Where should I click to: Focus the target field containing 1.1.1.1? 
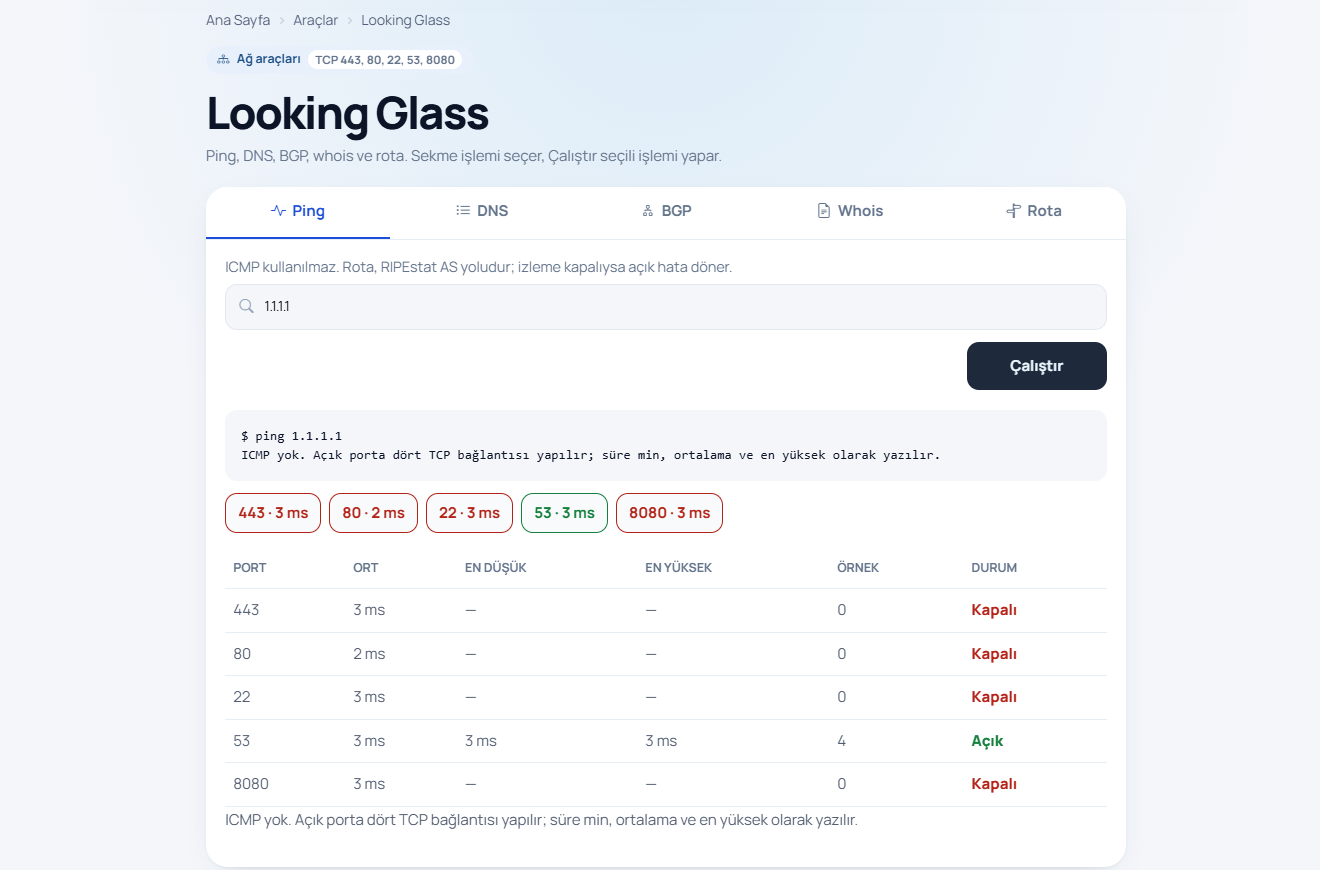(x=666, y=307)
